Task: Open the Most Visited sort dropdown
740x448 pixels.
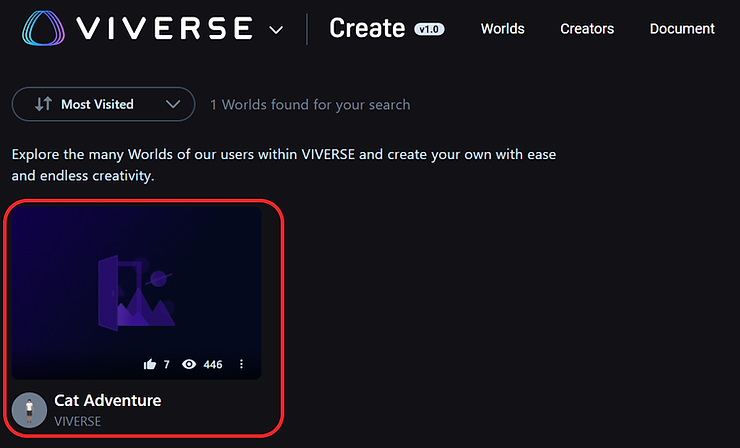Action: [103, 104]
